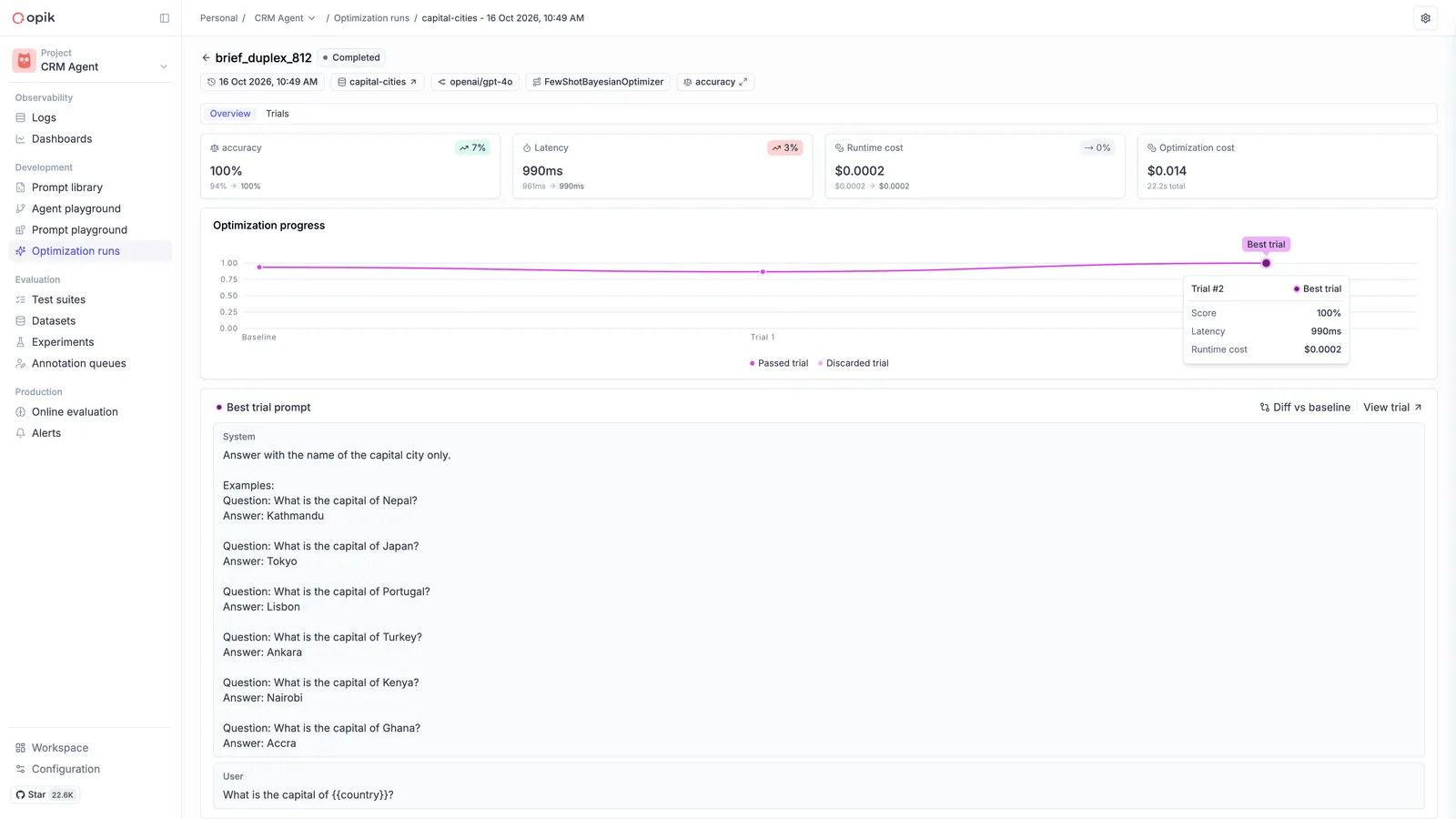Click '22.2s total' under optimization cost

coord(1166,187)
